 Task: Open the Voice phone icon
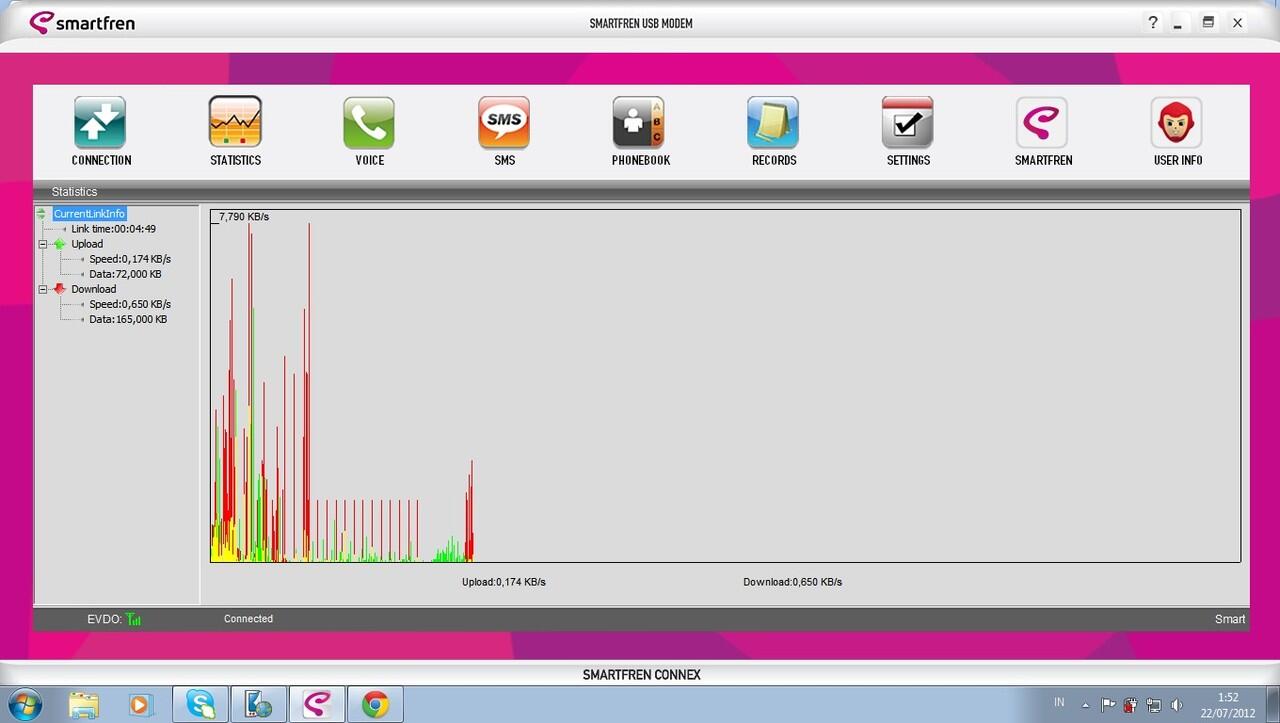[x=369, y=122]
